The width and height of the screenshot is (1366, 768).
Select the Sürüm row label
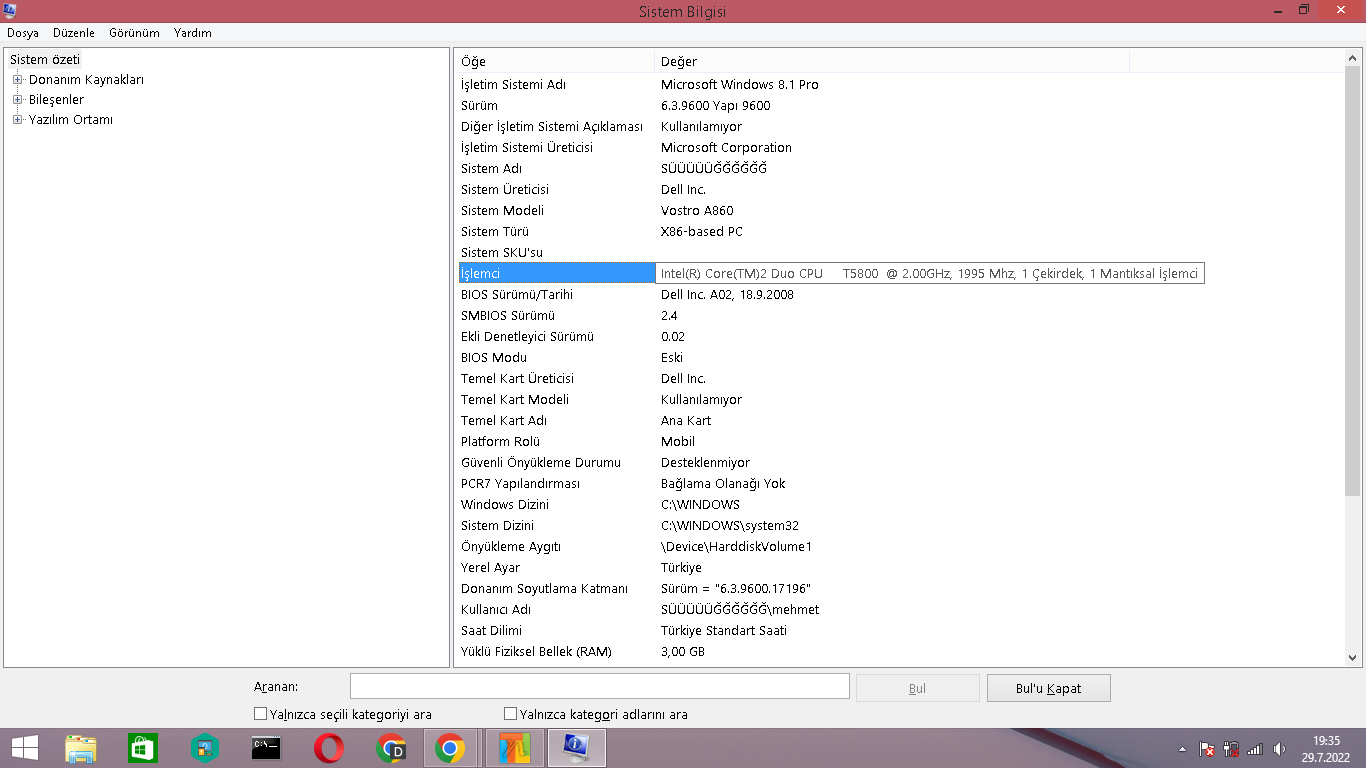coord(479,106)
